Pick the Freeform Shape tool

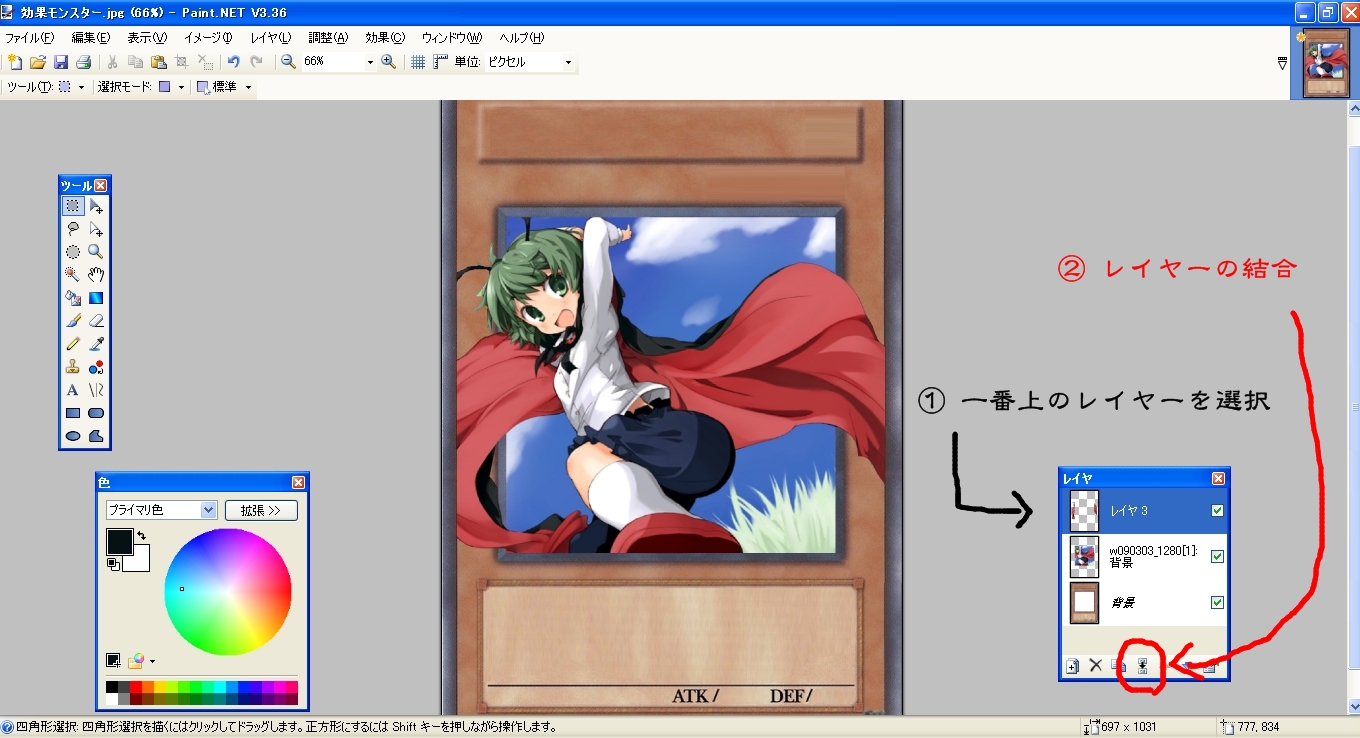96,436
